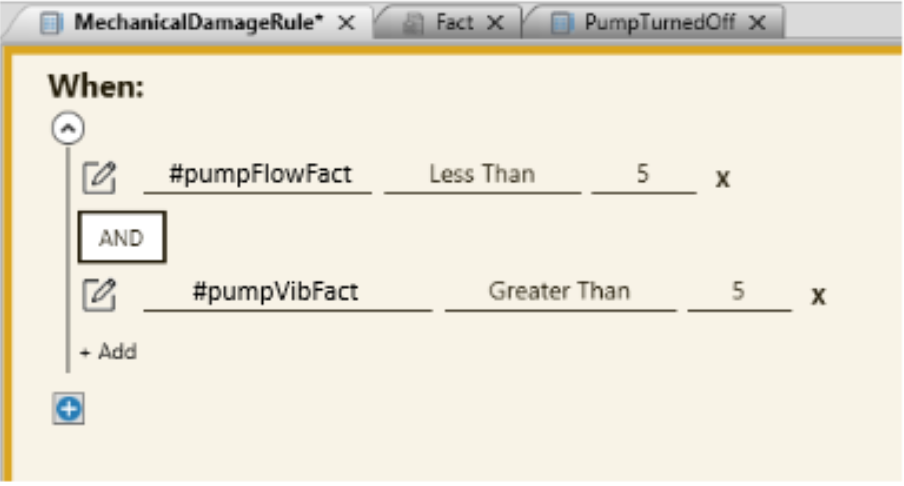This screenshot has height=486, width=904.
Task: Click the value 5 for pumpFlowFact
Action: point(643,176)
